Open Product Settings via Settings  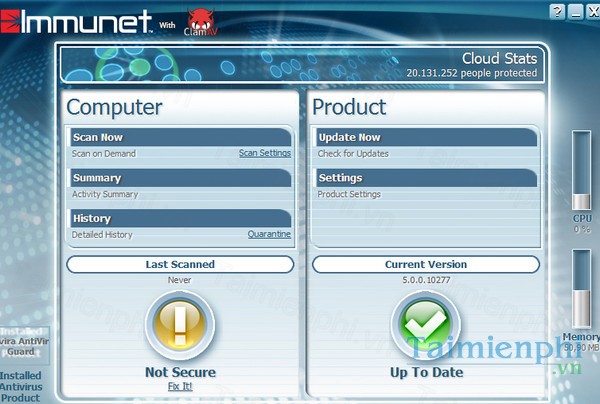[427, 178]
